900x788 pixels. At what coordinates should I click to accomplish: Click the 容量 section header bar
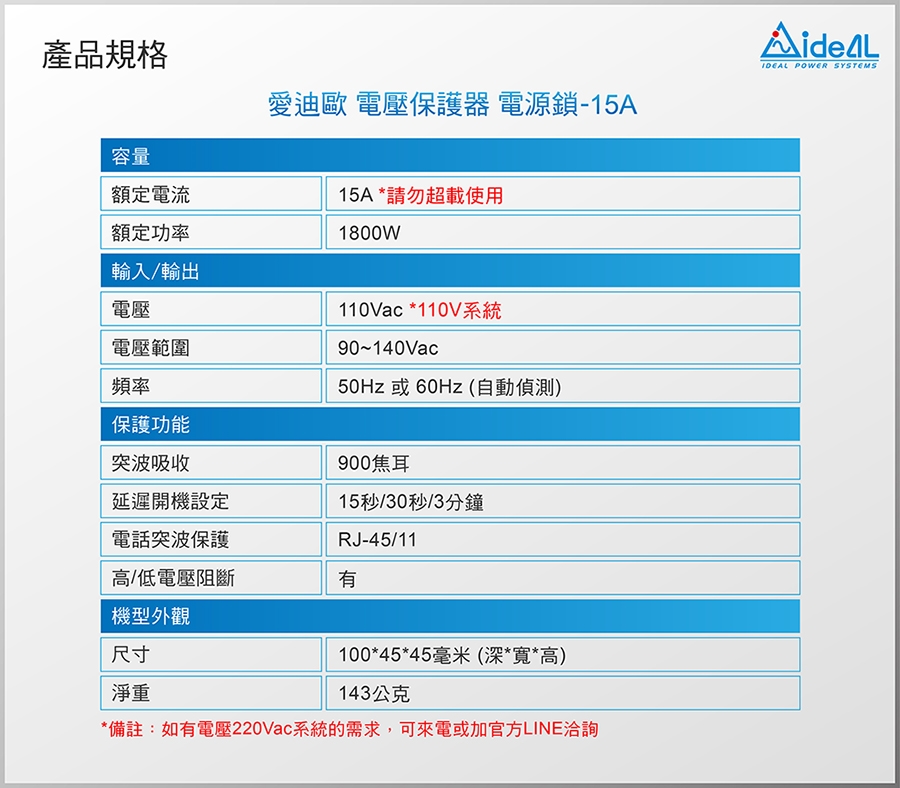coord(450,155)
